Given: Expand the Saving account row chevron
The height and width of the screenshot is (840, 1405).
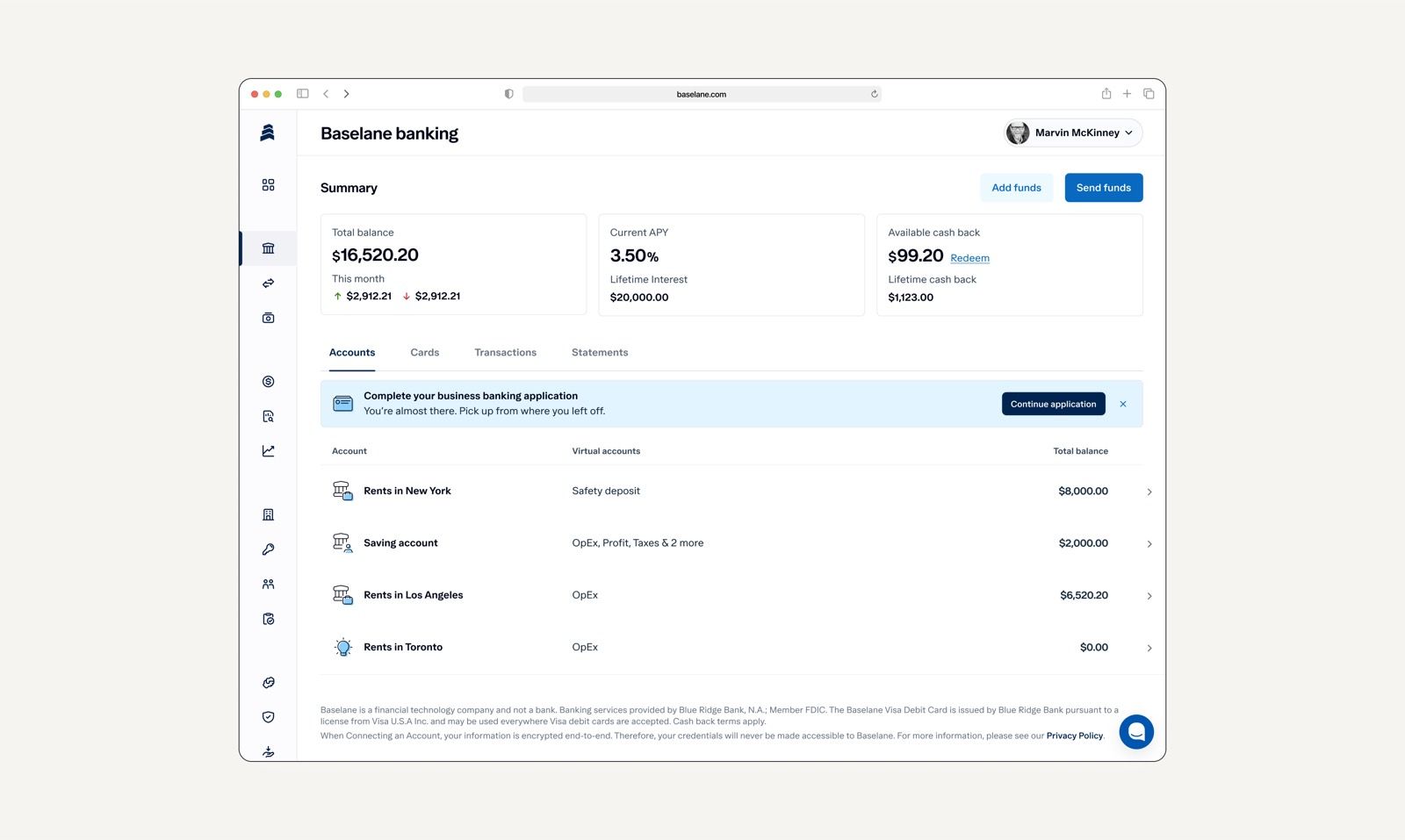Looking at the screenshot, I should click(1149, 544).
